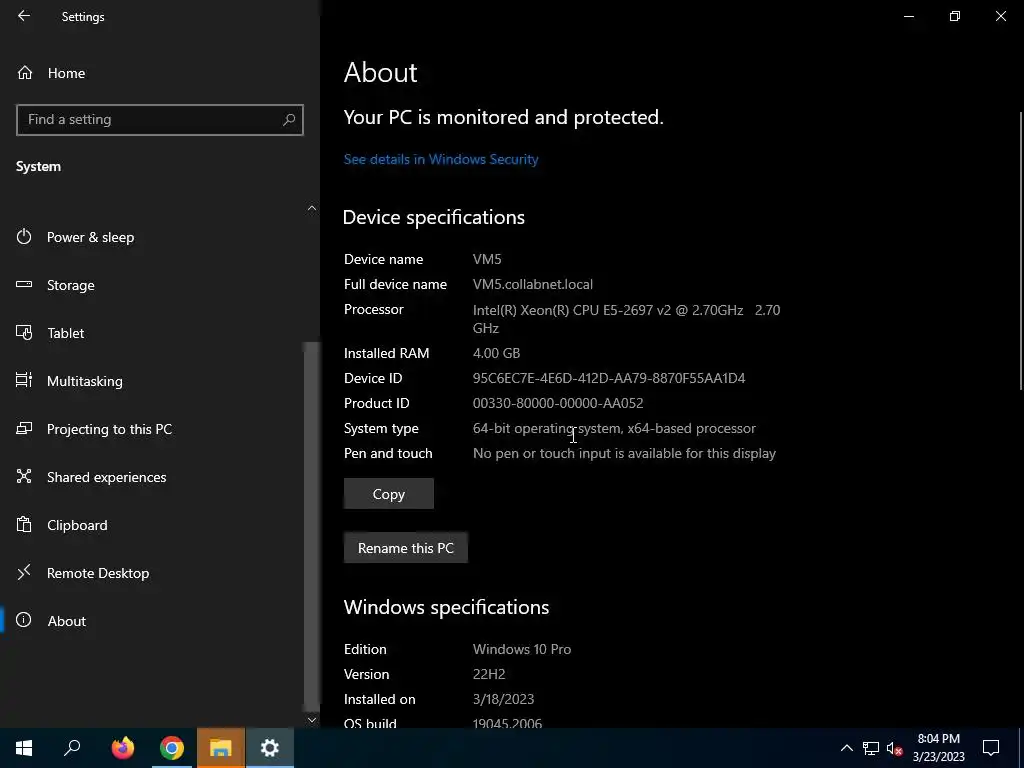The image size is (1024, 768).
Task: Open Tablet settings page
Action: coord(65,333)
